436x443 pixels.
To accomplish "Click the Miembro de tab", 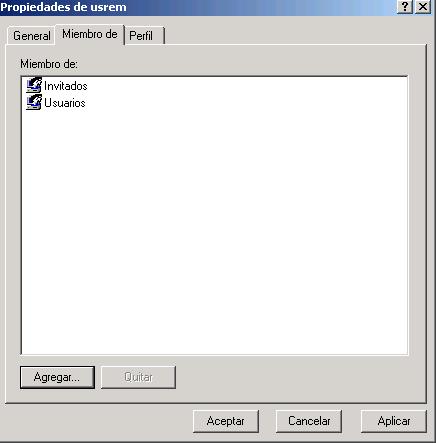I will click(x=90, y=34).
